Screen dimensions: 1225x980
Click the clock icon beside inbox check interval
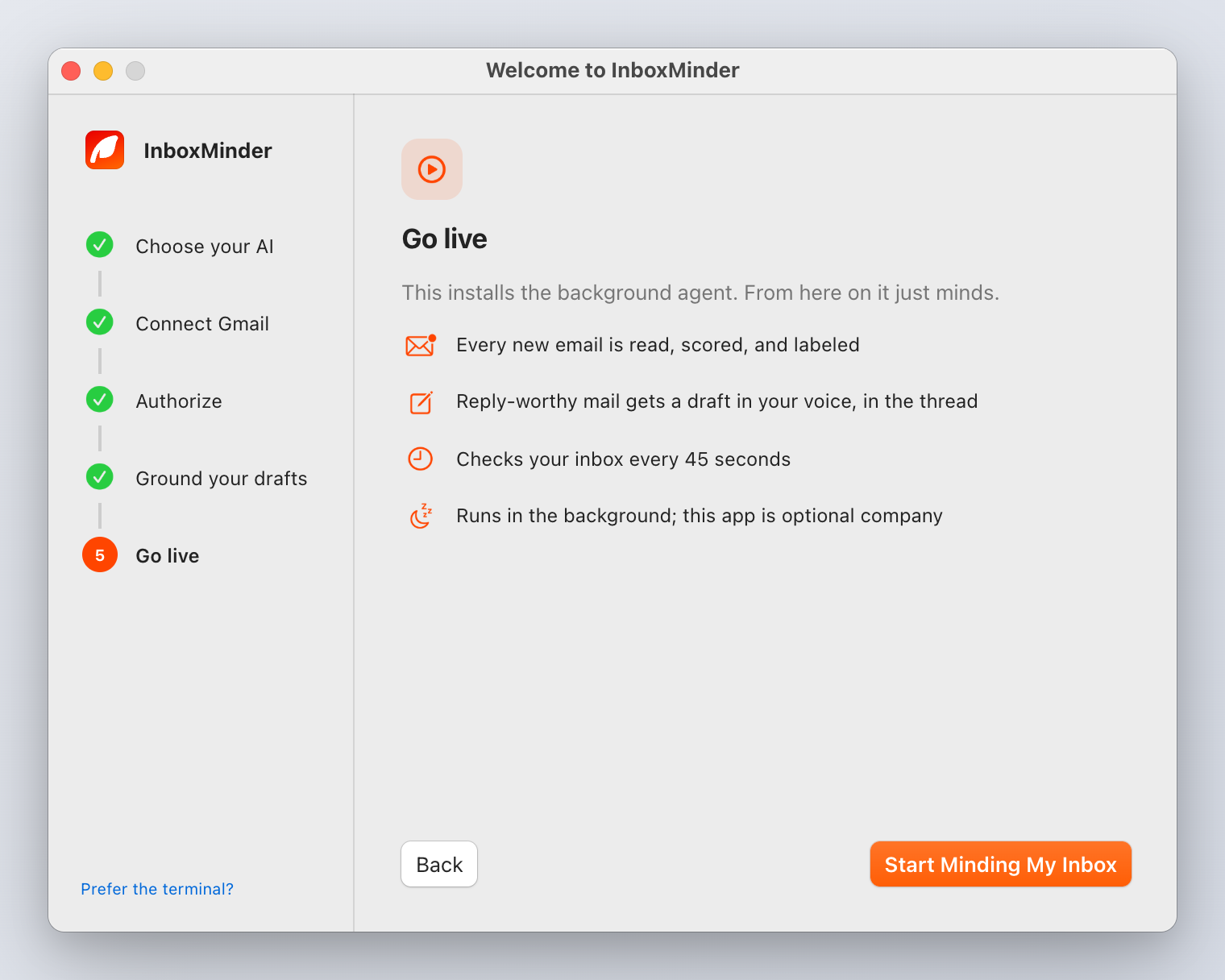[421, 459]
